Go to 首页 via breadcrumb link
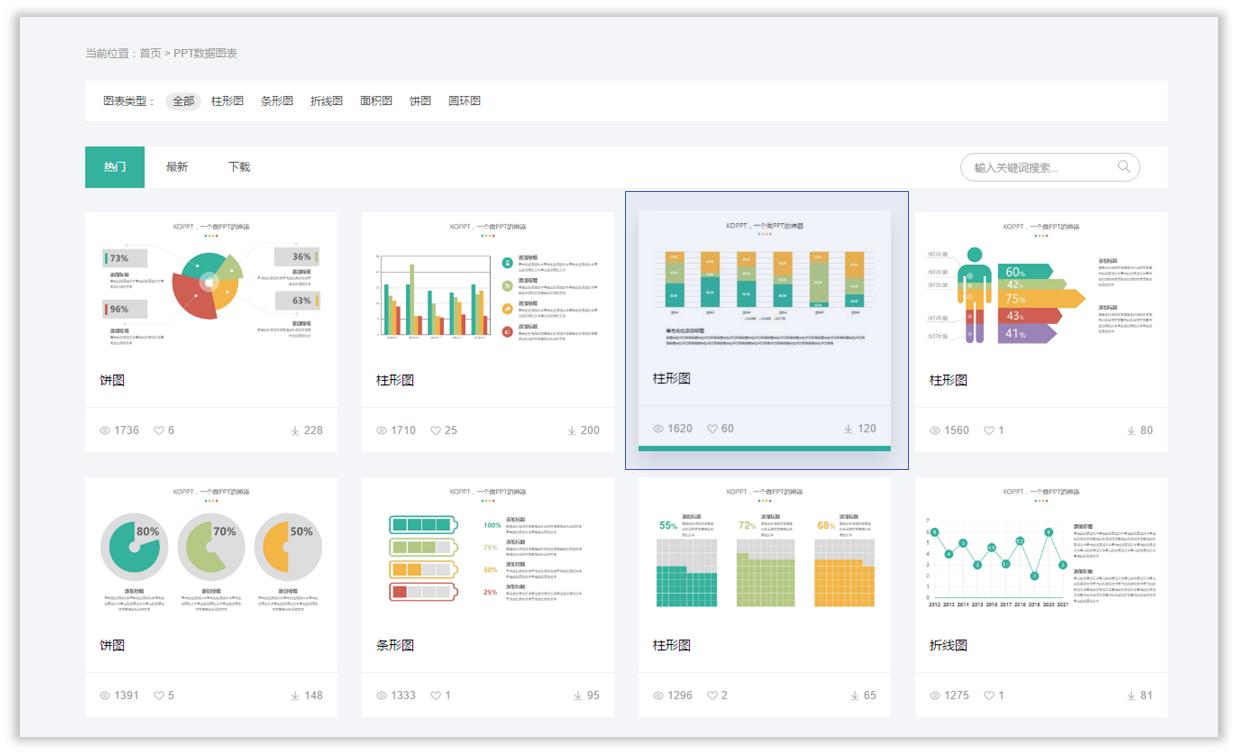Screen dimensions: 1238x754 point(150,53)
